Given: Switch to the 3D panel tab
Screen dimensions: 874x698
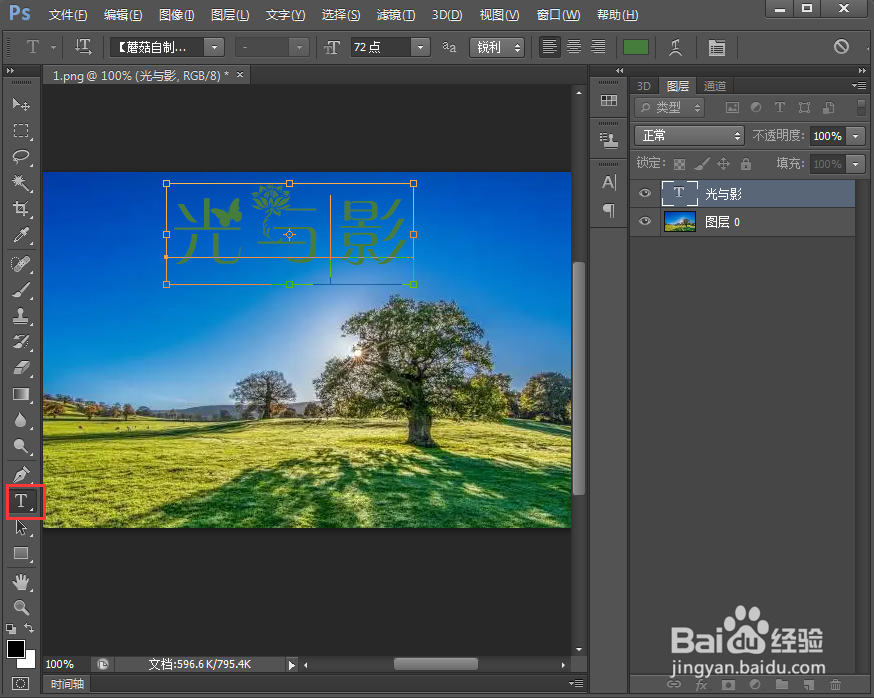Looking at the screenshot, I should 644,86.
